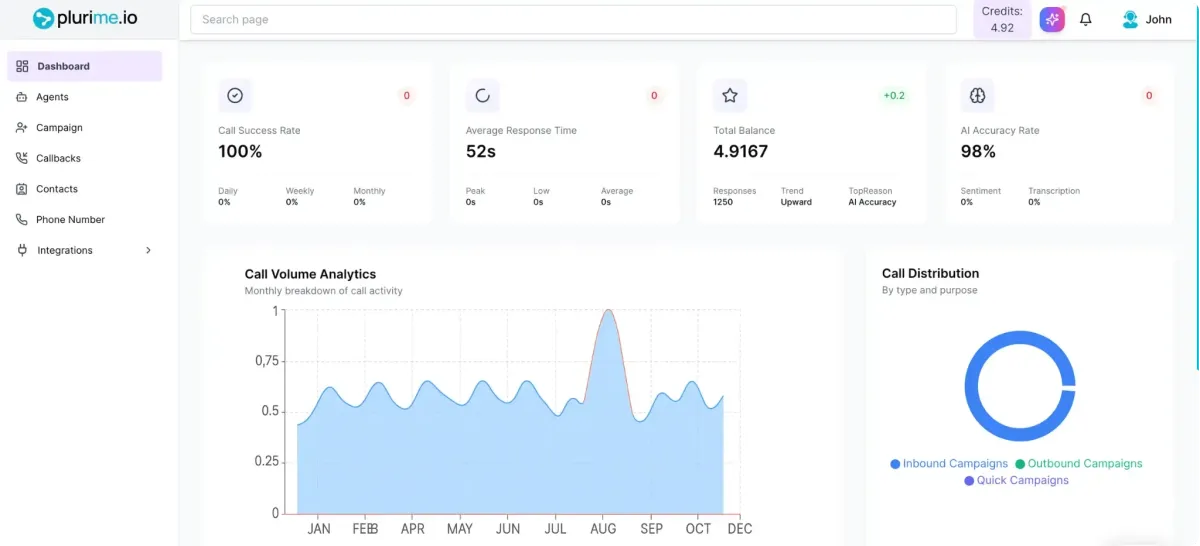Open Integrations menu item
Screen dimensions: 1200x546
point(84,250)
